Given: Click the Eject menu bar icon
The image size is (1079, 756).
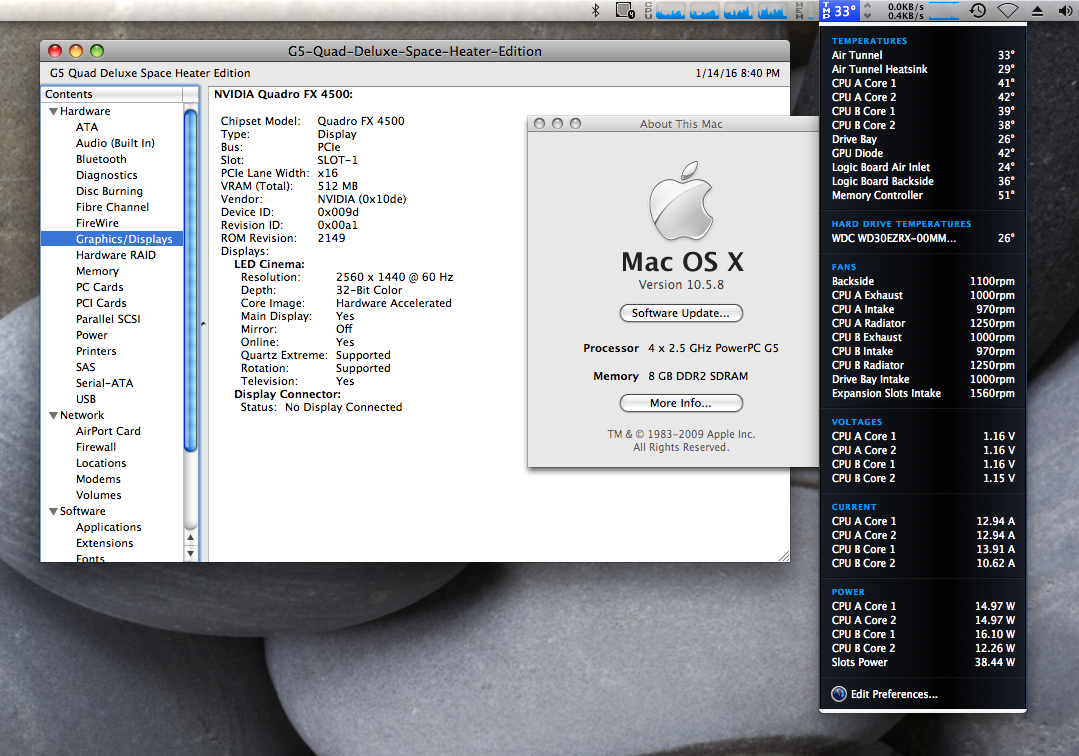Looking at the screenshot, I should pyautogui.click(x=1038, y=10).
